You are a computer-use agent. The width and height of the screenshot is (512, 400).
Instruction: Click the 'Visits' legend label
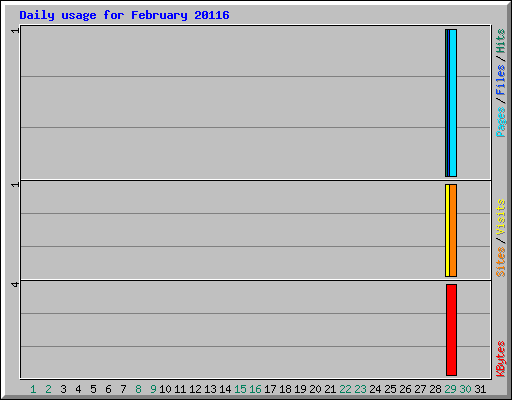pos(501,217)
